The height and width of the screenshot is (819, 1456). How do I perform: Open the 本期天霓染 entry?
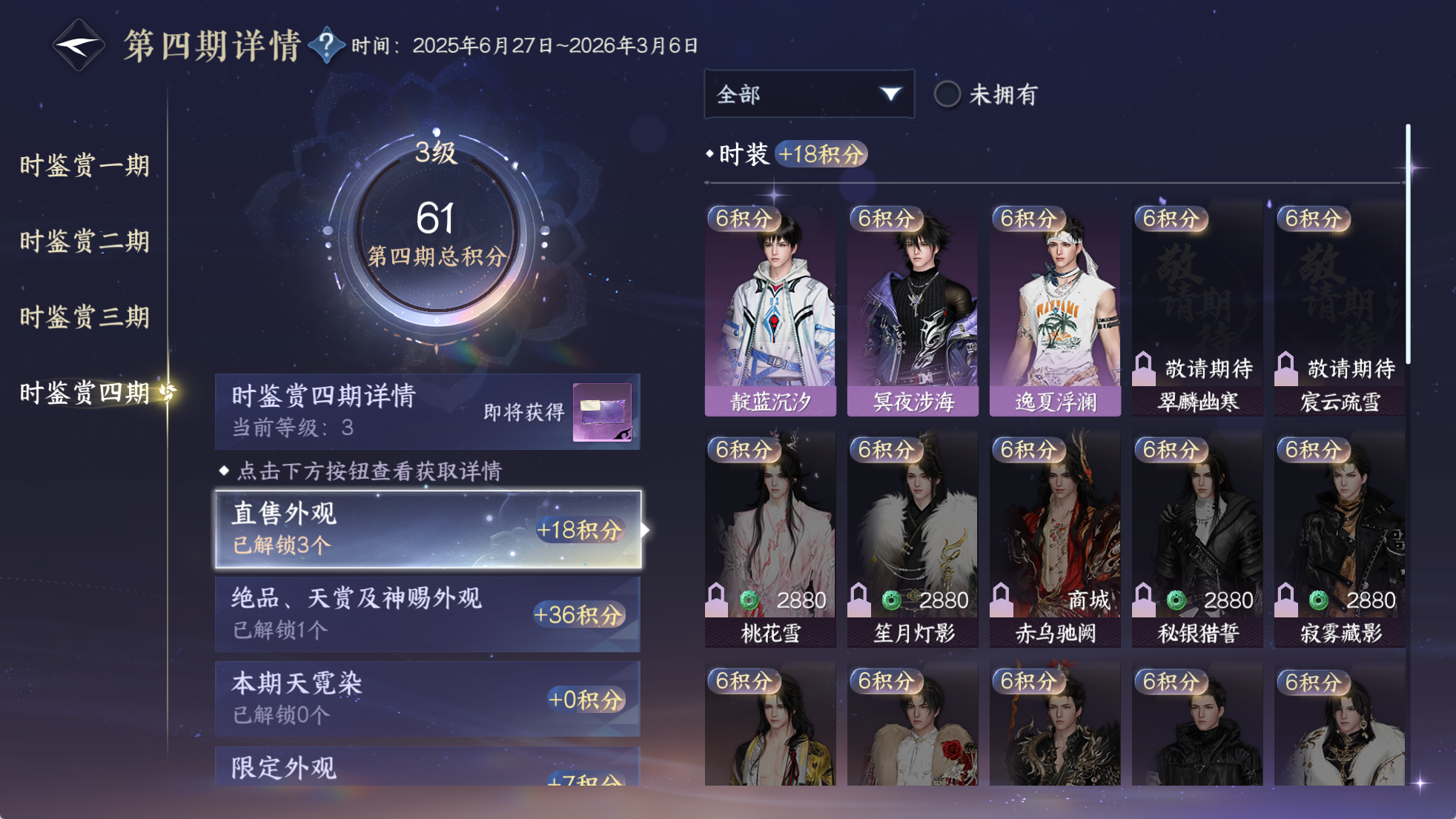[x=427, y=699]
